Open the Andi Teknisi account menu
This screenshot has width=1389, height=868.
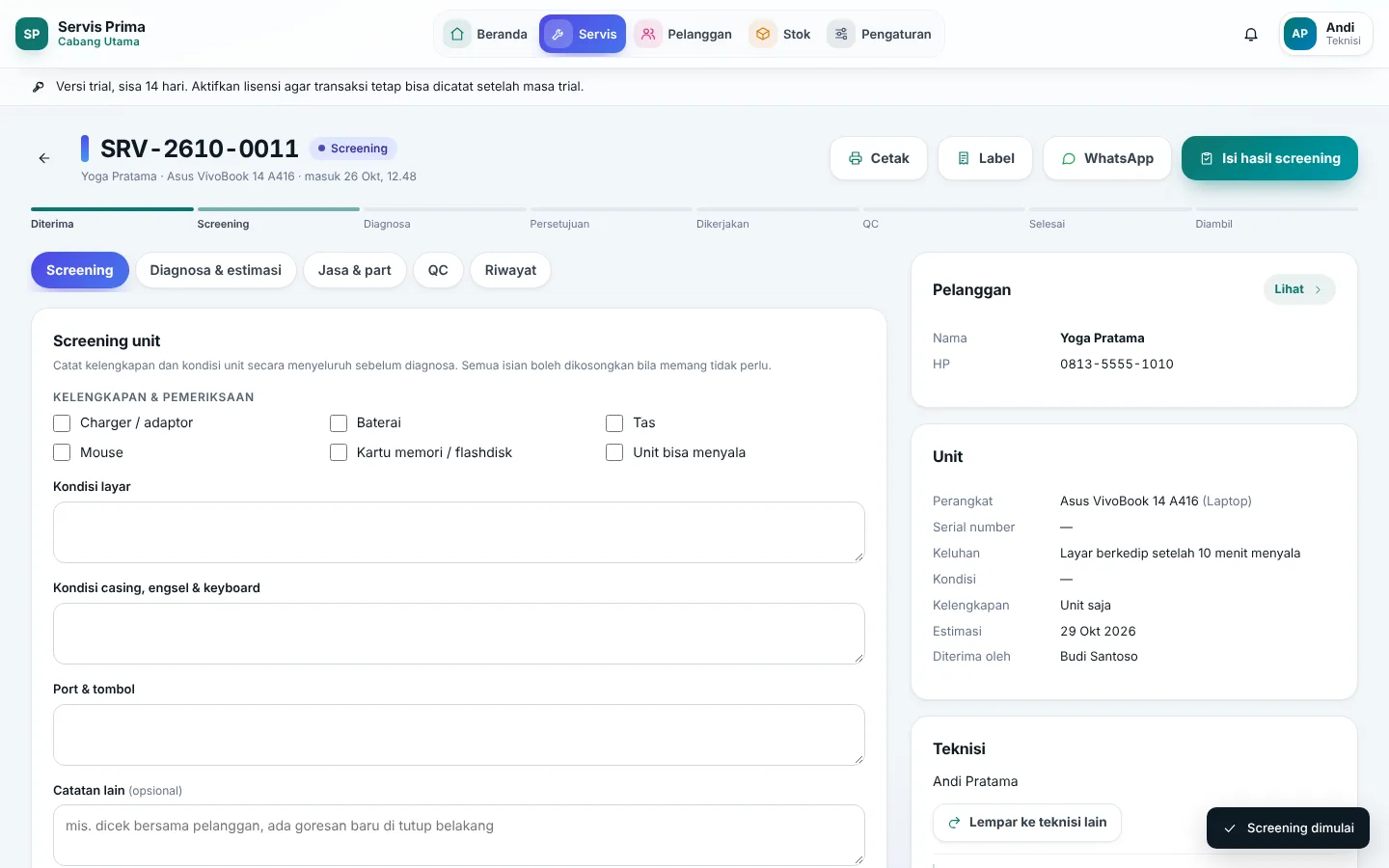click(x=1326, y=35)
